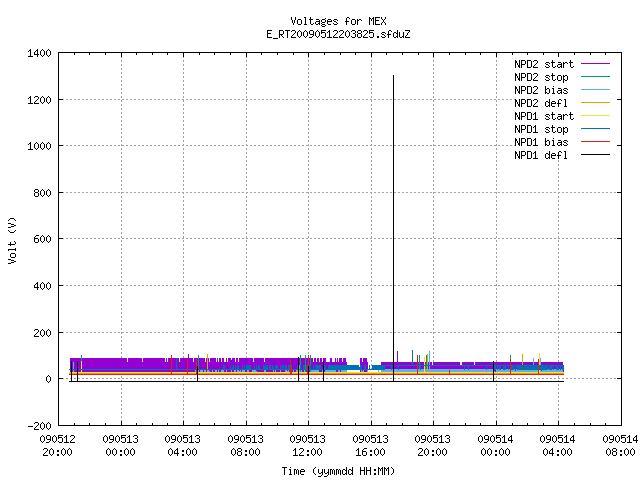Click the 400 y-axis tick label

tap(42, 286)
